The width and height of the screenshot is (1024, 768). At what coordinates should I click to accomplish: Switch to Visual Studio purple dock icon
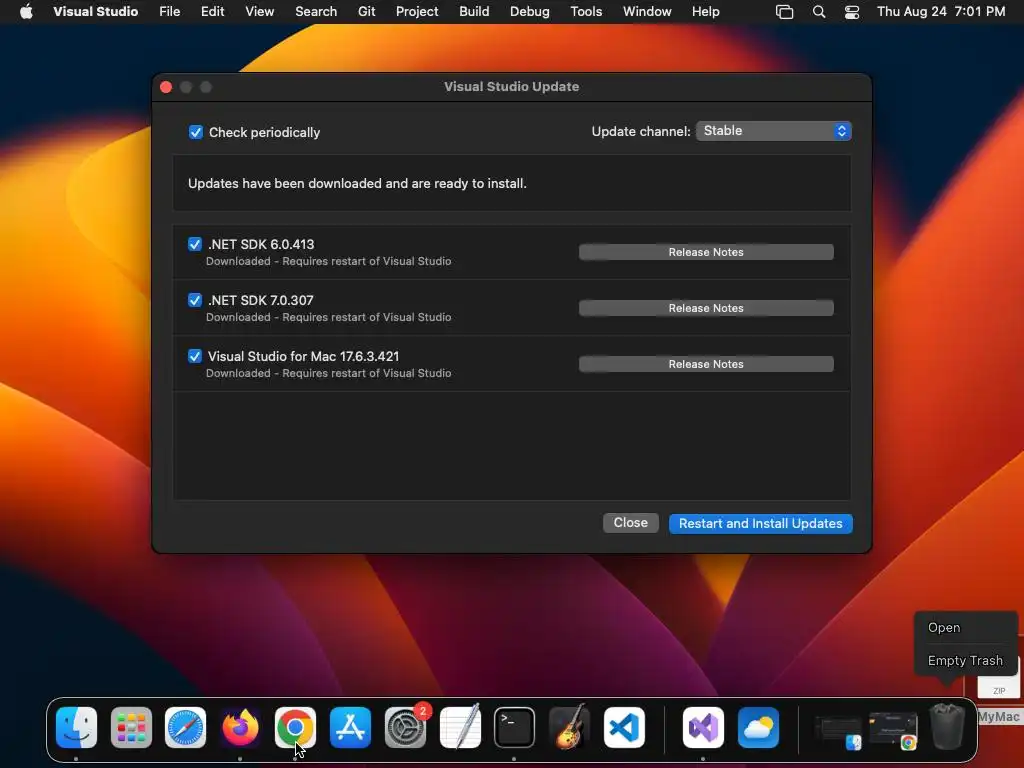(x=703, y=727)
